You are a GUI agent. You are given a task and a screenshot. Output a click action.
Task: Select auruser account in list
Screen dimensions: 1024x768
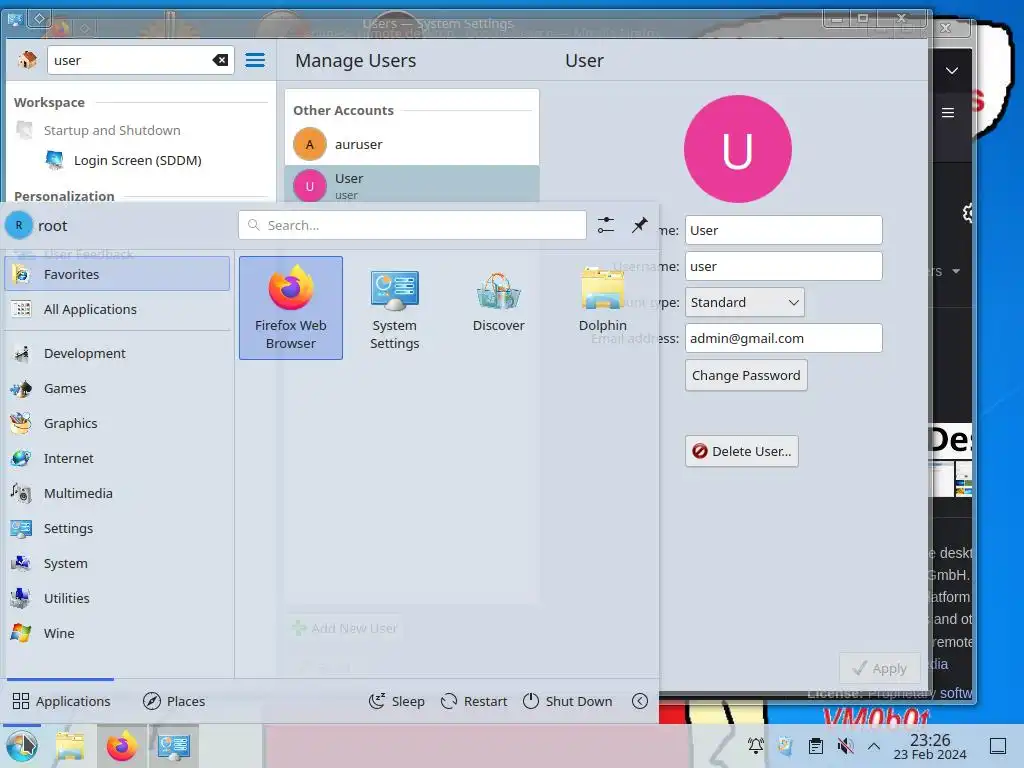411,144
